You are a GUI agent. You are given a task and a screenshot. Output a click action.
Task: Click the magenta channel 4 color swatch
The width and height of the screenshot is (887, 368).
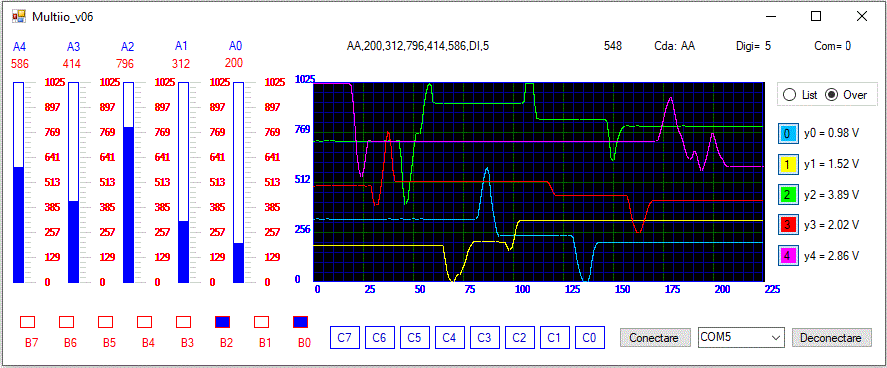click(787, 255)
